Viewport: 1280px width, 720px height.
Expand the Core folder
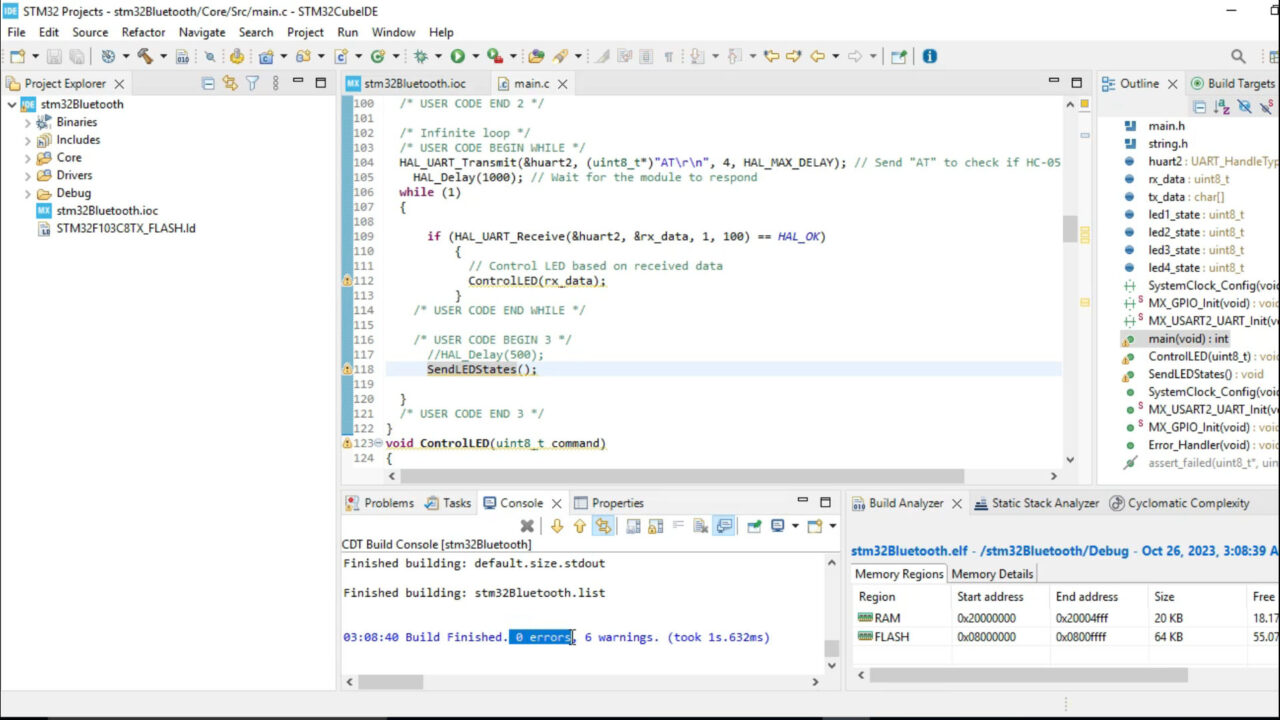click(x=27, y=158)
